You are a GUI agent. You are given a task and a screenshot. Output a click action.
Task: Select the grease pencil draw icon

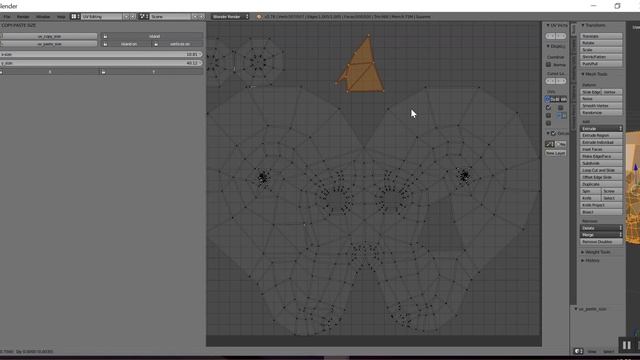pos(550,144)
